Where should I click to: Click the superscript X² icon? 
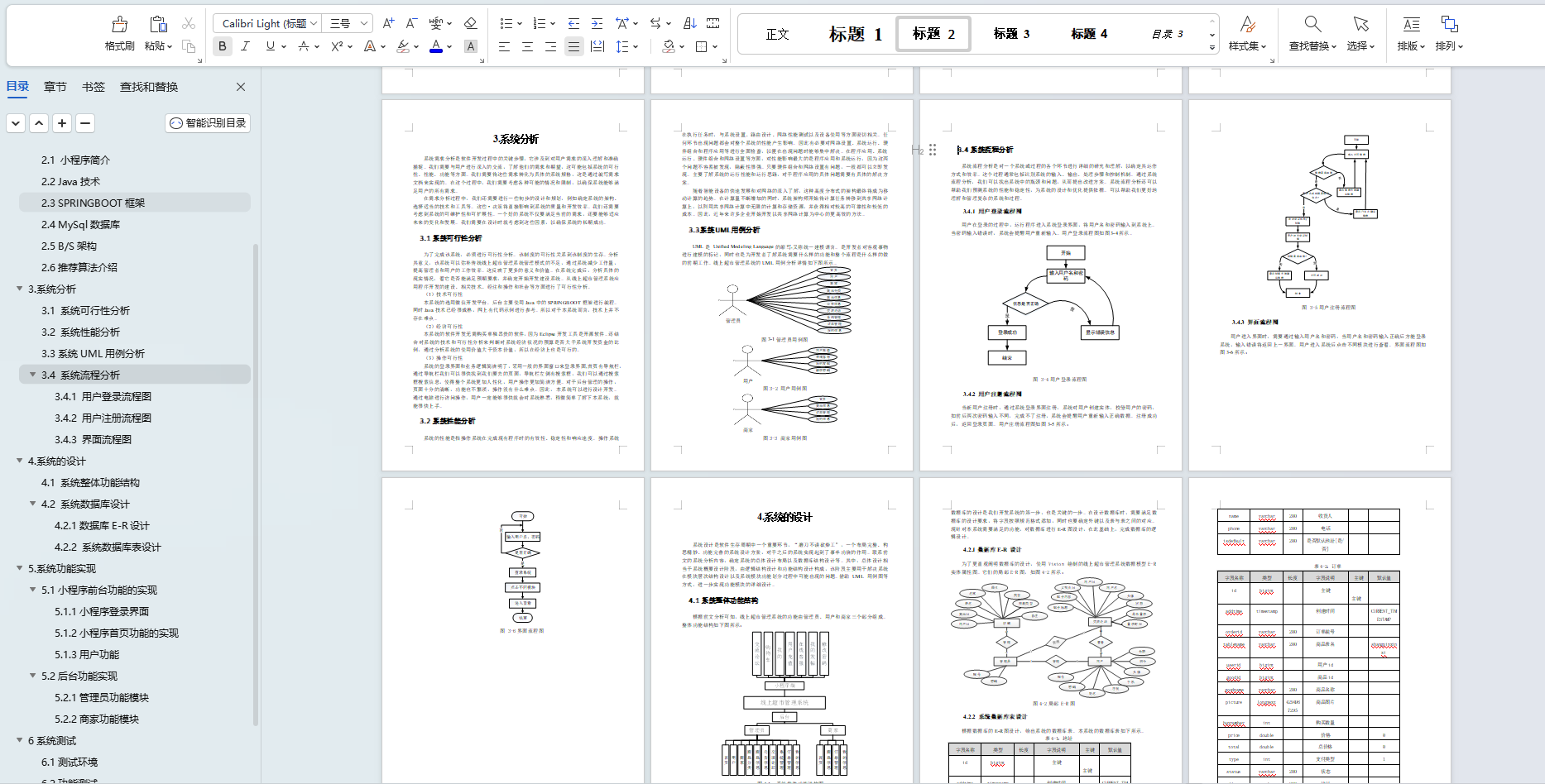(x=337, y=46)
